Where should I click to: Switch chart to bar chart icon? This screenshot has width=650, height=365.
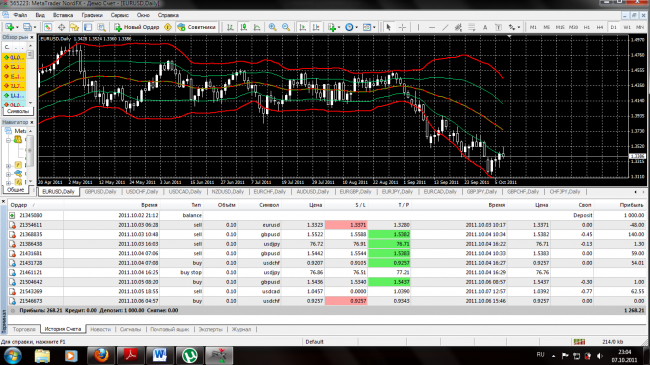coord(230,27)
